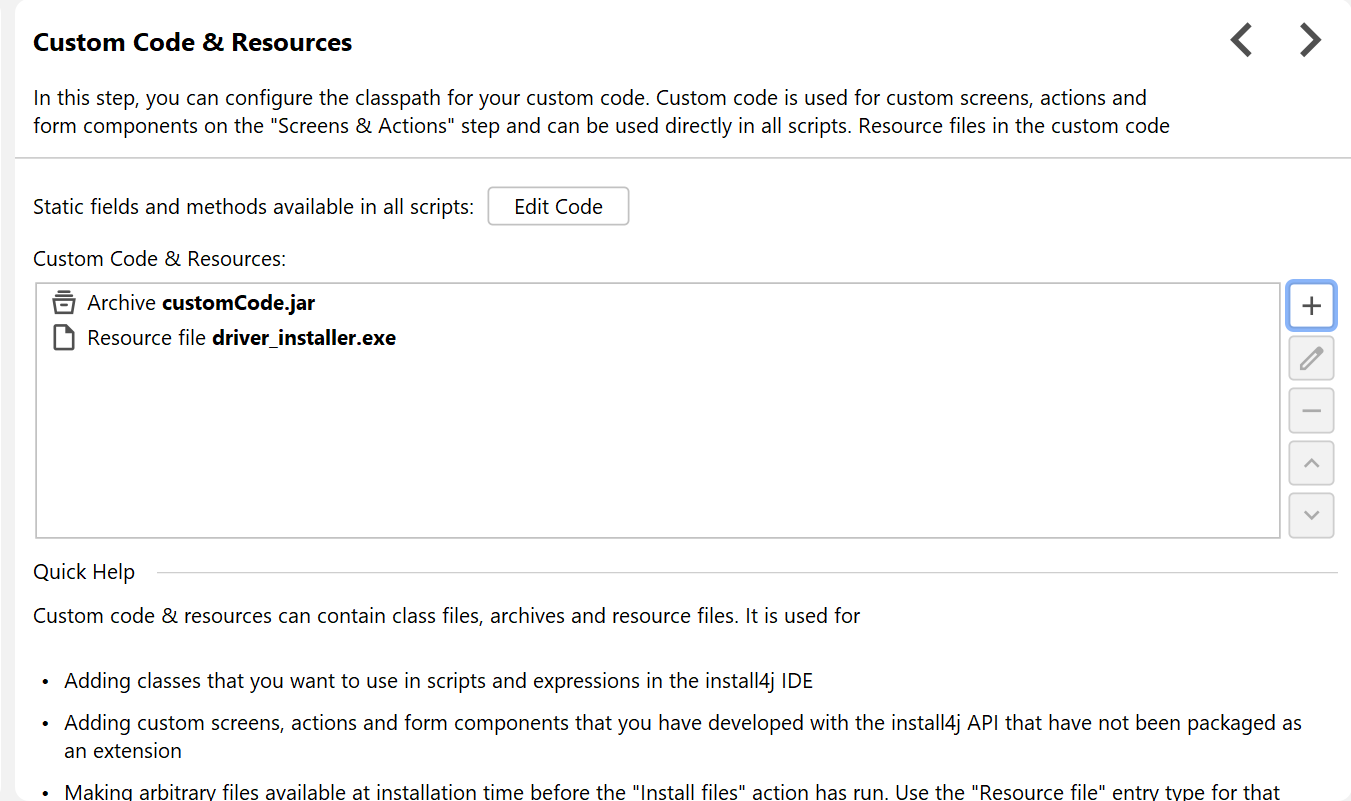Remove entry with the minus button
The height and width of the screenshot is (801, 1351).
[x=1311, y=411]
